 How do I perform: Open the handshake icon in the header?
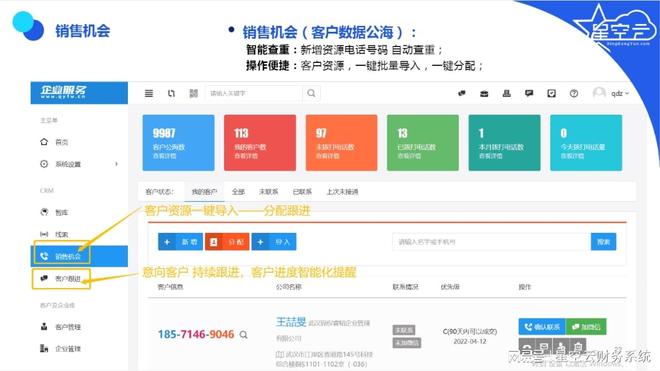[462, 93]
